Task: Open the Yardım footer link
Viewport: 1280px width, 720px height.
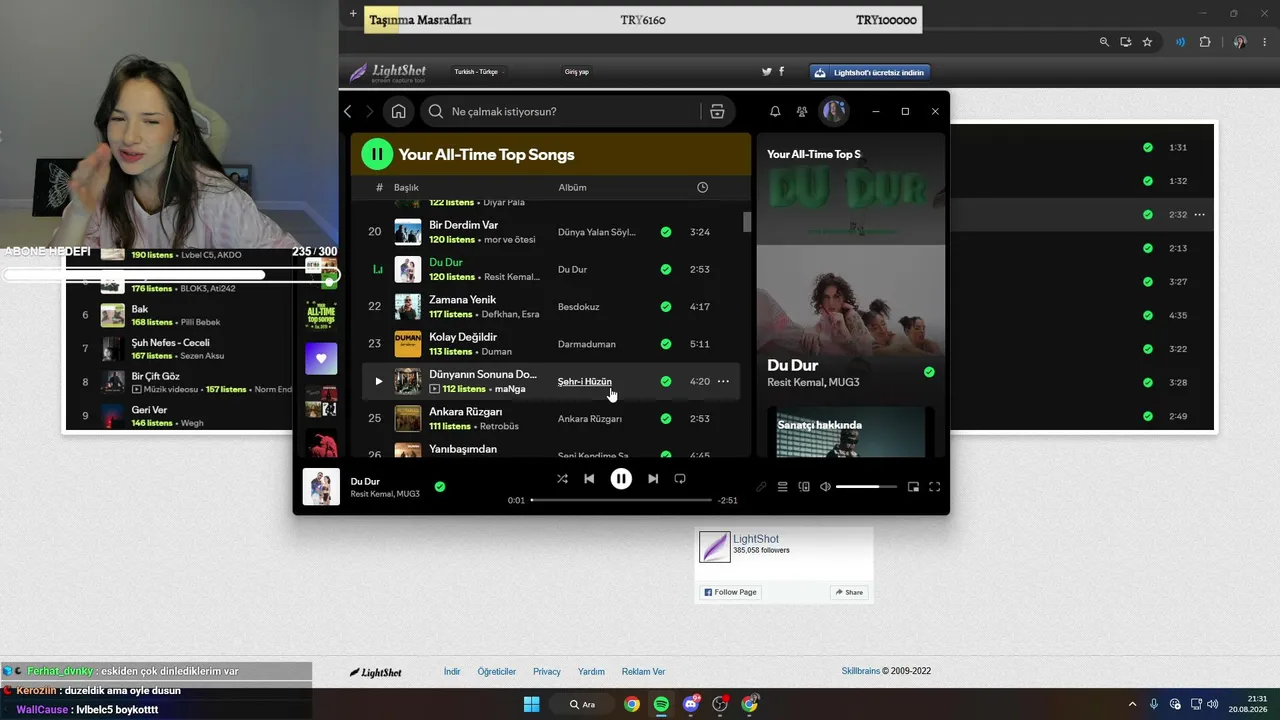Action: 591,672
